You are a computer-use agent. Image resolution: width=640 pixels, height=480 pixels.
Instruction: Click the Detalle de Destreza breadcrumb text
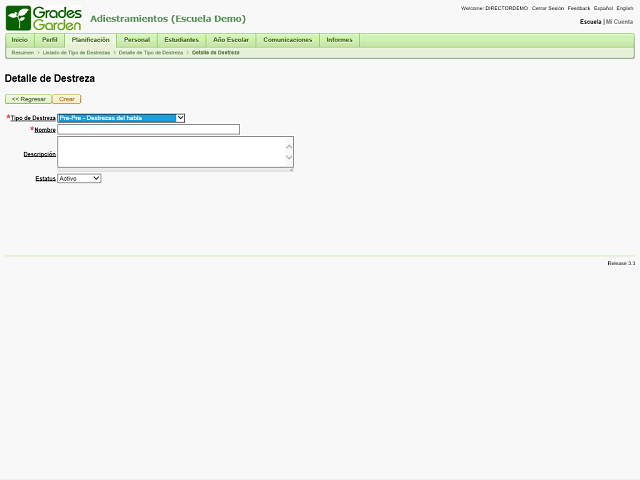216,53
